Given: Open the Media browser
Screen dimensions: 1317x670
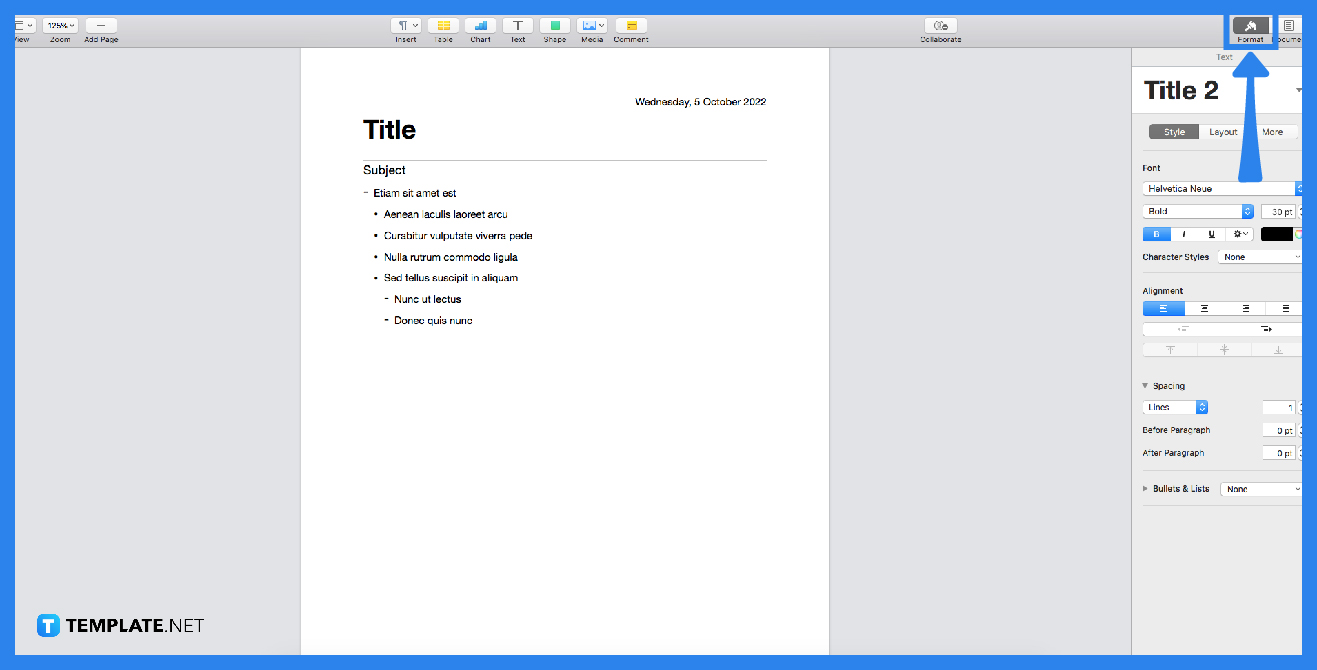Looking at the screenshot, I should click(x=591, y=27).
